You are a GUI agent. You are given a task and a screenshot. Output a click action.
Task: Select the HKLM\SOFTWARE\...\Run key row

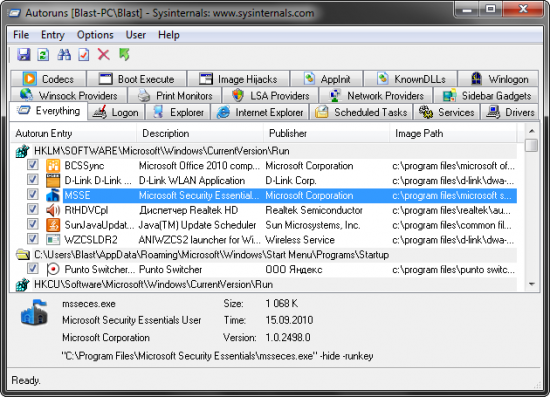click(267, 151)
